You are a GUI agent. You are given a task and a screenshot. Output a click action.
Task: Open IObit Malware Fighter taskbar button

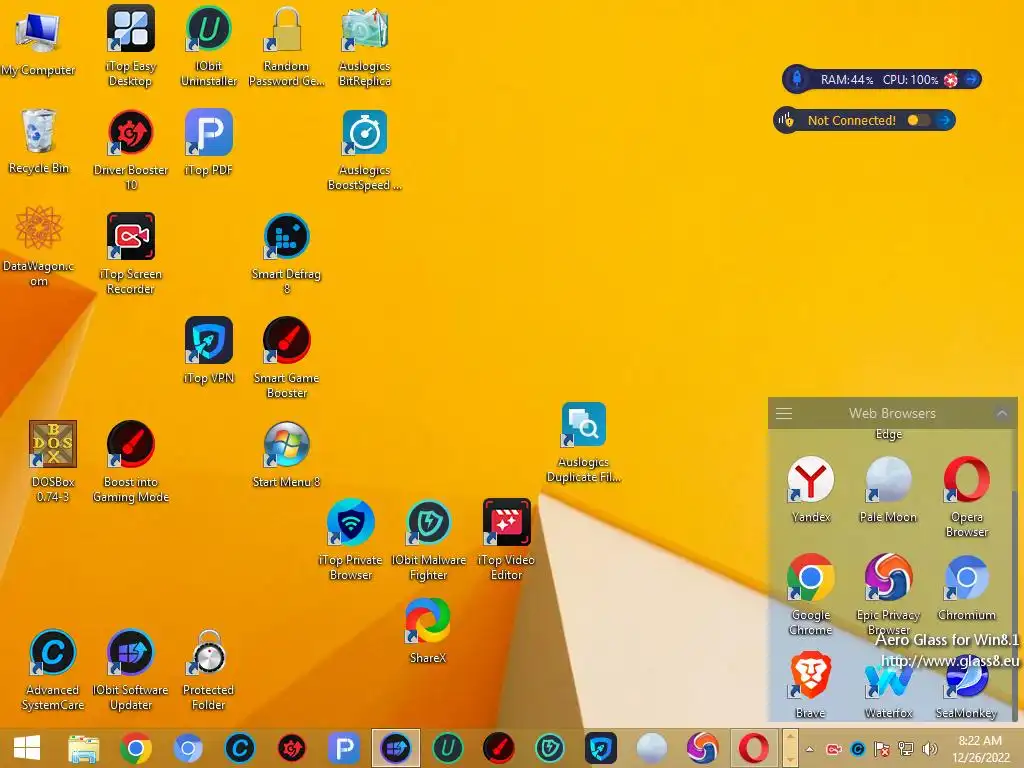(550, 748)
